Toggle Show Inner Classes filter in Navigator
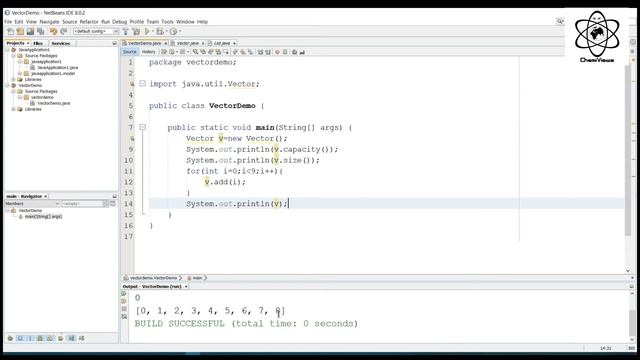The height and width of the screenshot is (360, 640). [50, 338]
